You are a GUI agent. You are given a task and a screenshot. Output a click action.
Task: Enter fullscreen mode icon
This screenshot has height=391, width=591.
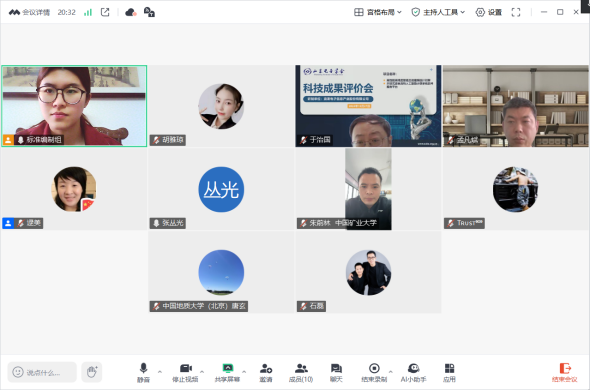516,12
